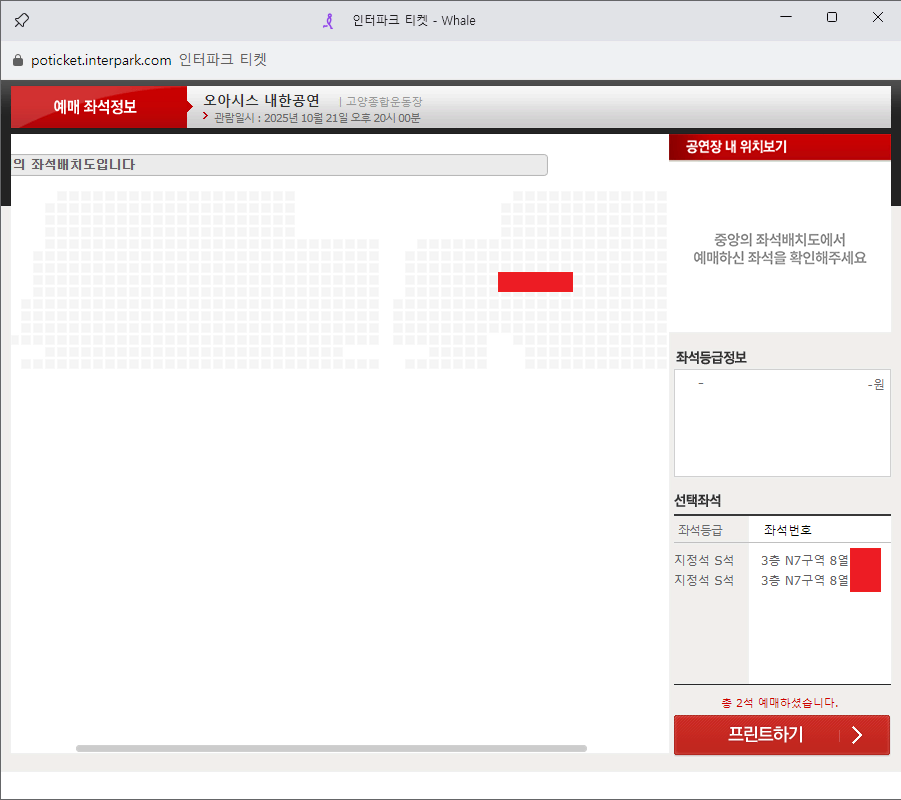Click the 좌석배치도입니다 label bar
901x800 pixels.
(279, 165)
